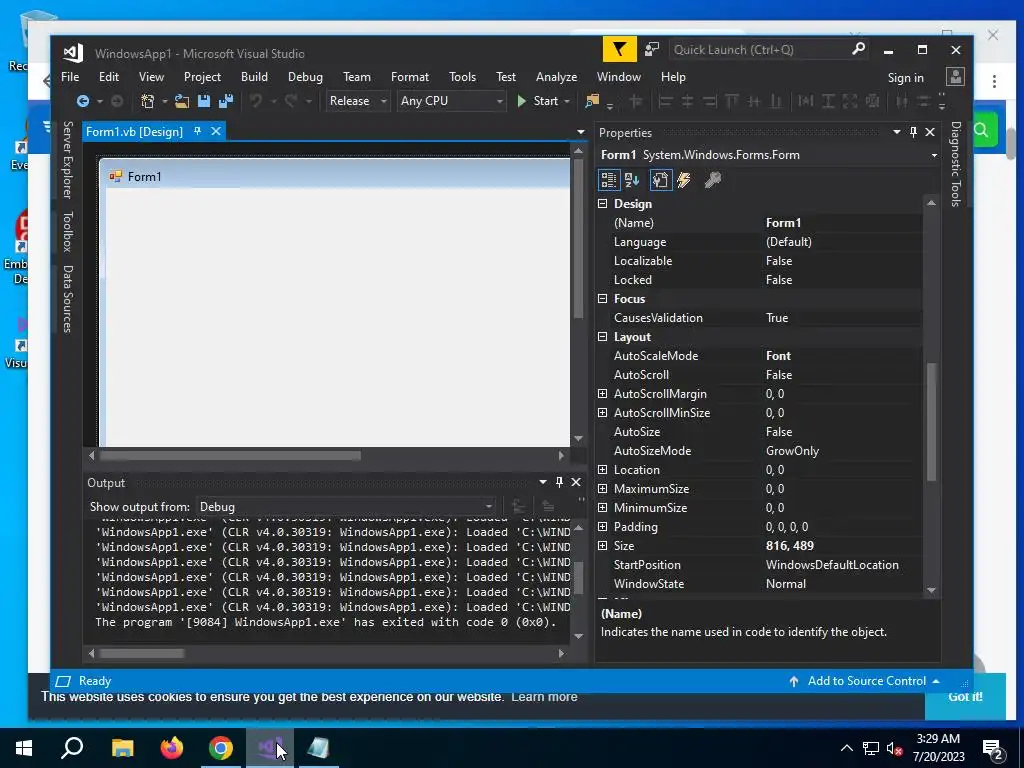Viewport: 1024px width, 768px height.
Task: Click the Windows taskbar search icon
Action: pyautogui.click(x=72, y=748)
